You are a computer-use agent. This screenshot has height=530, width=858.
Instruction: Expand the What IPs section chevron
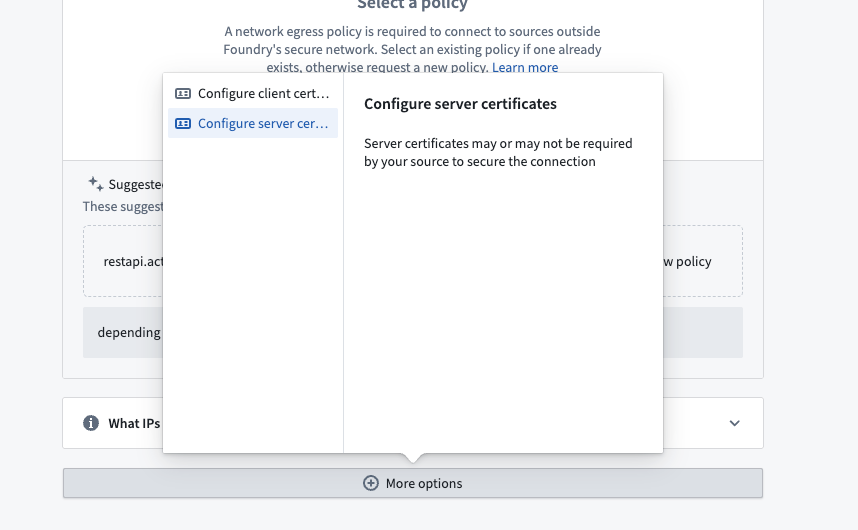click(x=734, y=423)
